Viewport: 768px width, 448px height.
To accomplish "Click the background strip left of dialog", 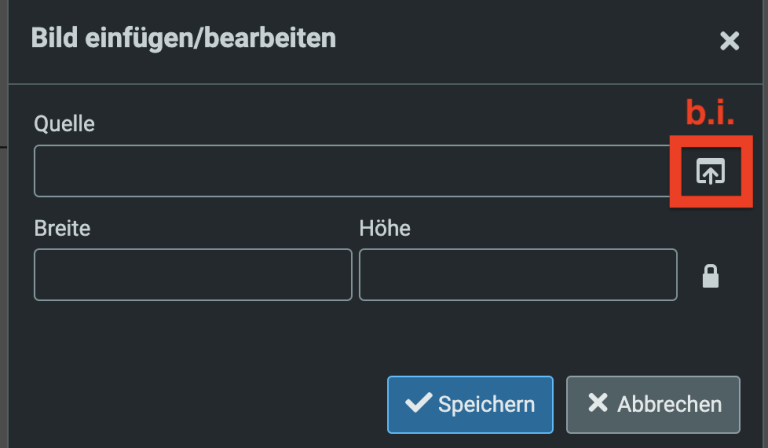I will (x=3, y=250).
